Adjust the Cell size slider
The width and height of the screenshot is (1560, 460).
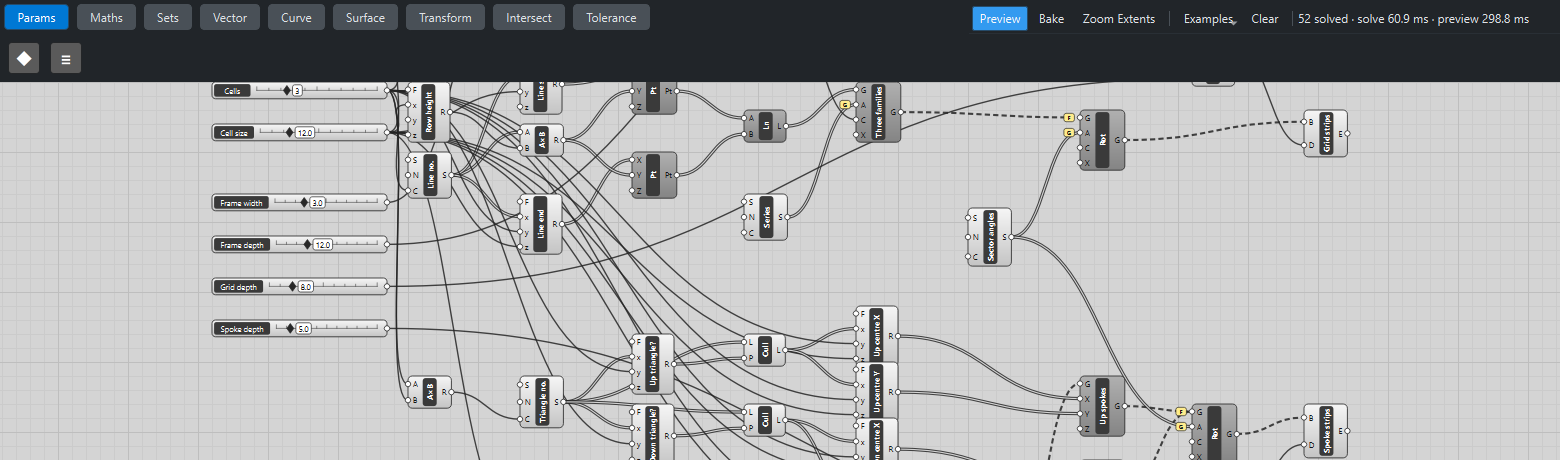[x=299, y=132]
